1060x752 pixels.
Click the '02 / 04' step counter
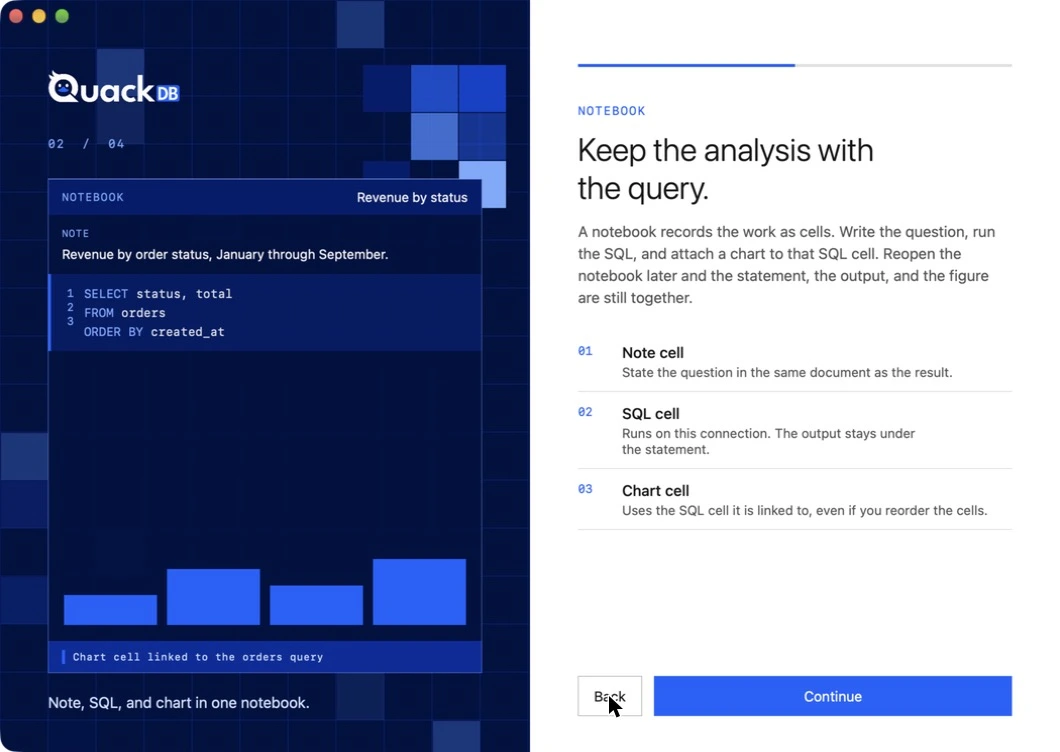pyautogui.click(x=86, y=143)
